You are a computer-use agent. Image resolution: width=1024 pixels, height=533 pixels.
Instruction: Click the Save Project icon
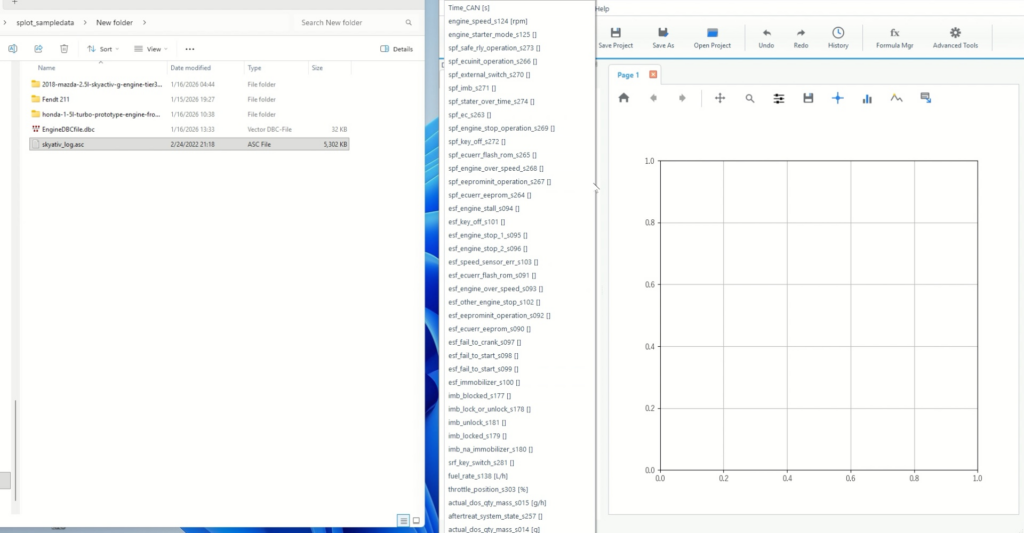point(615,33)
